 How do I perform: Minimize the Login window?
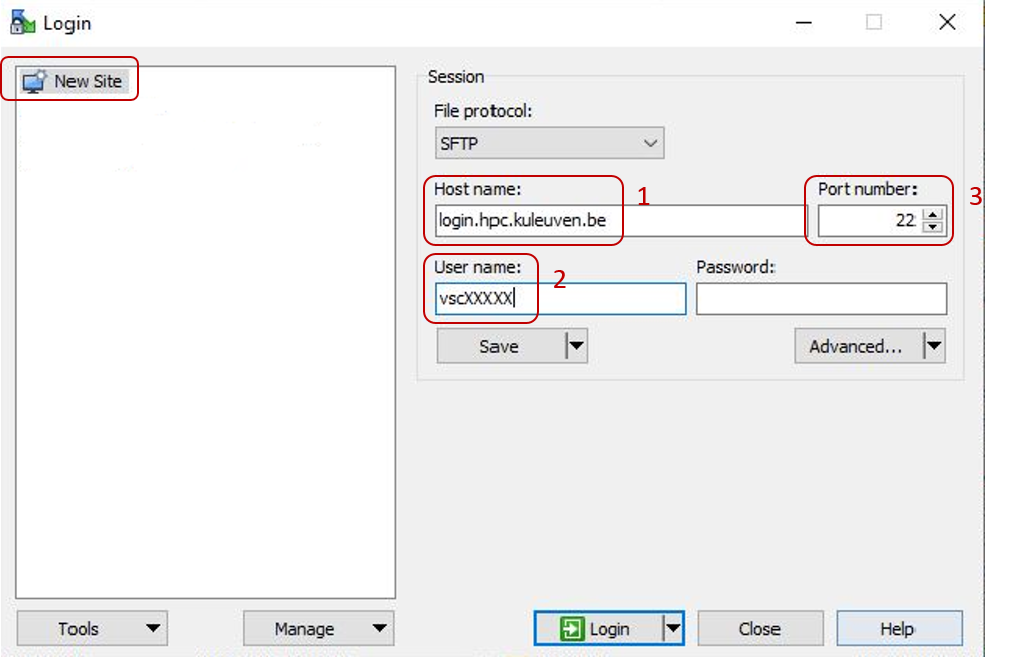click(804, 22)
